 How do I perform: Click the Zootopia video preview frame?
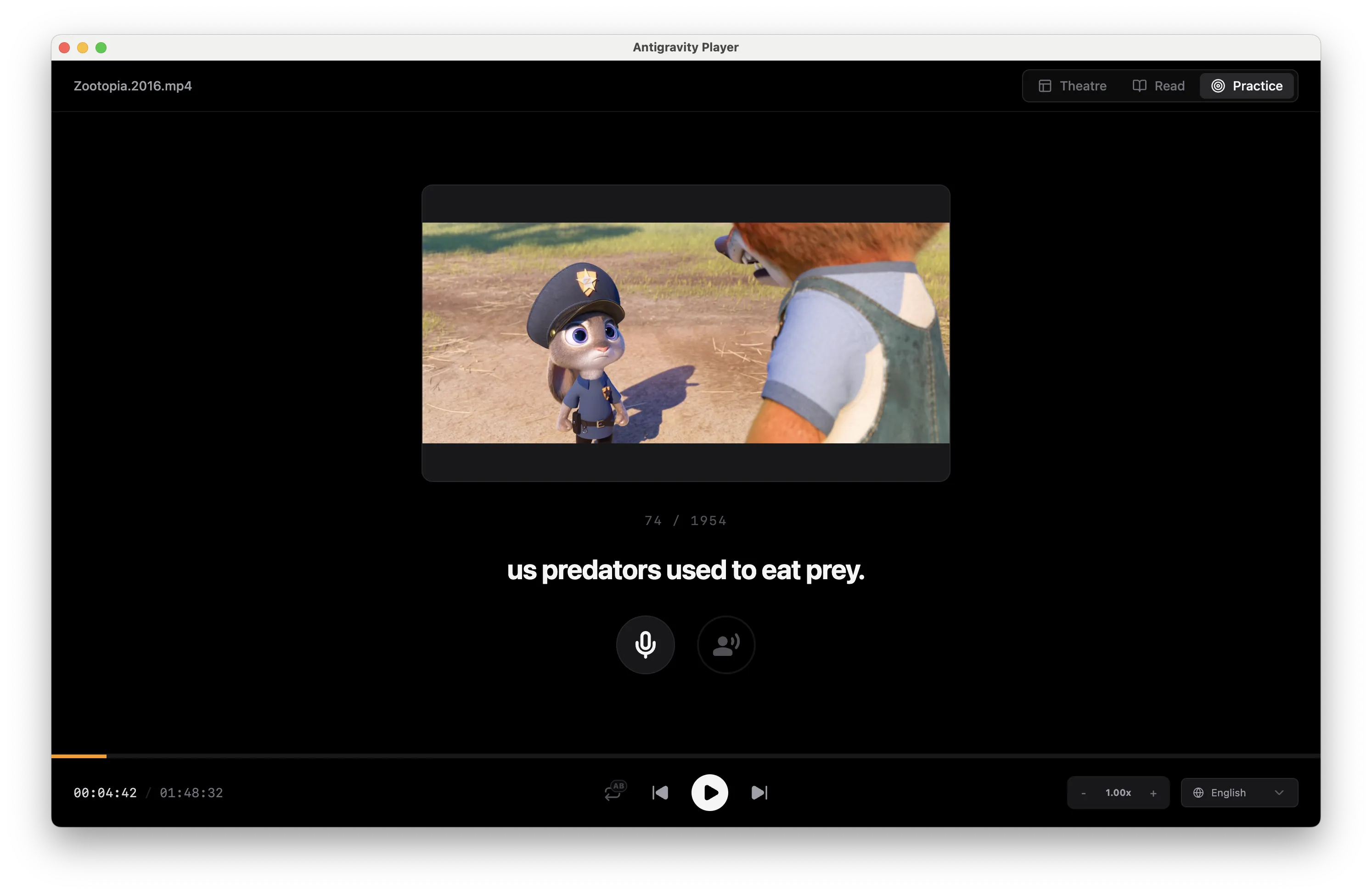[x=686, y=333]
